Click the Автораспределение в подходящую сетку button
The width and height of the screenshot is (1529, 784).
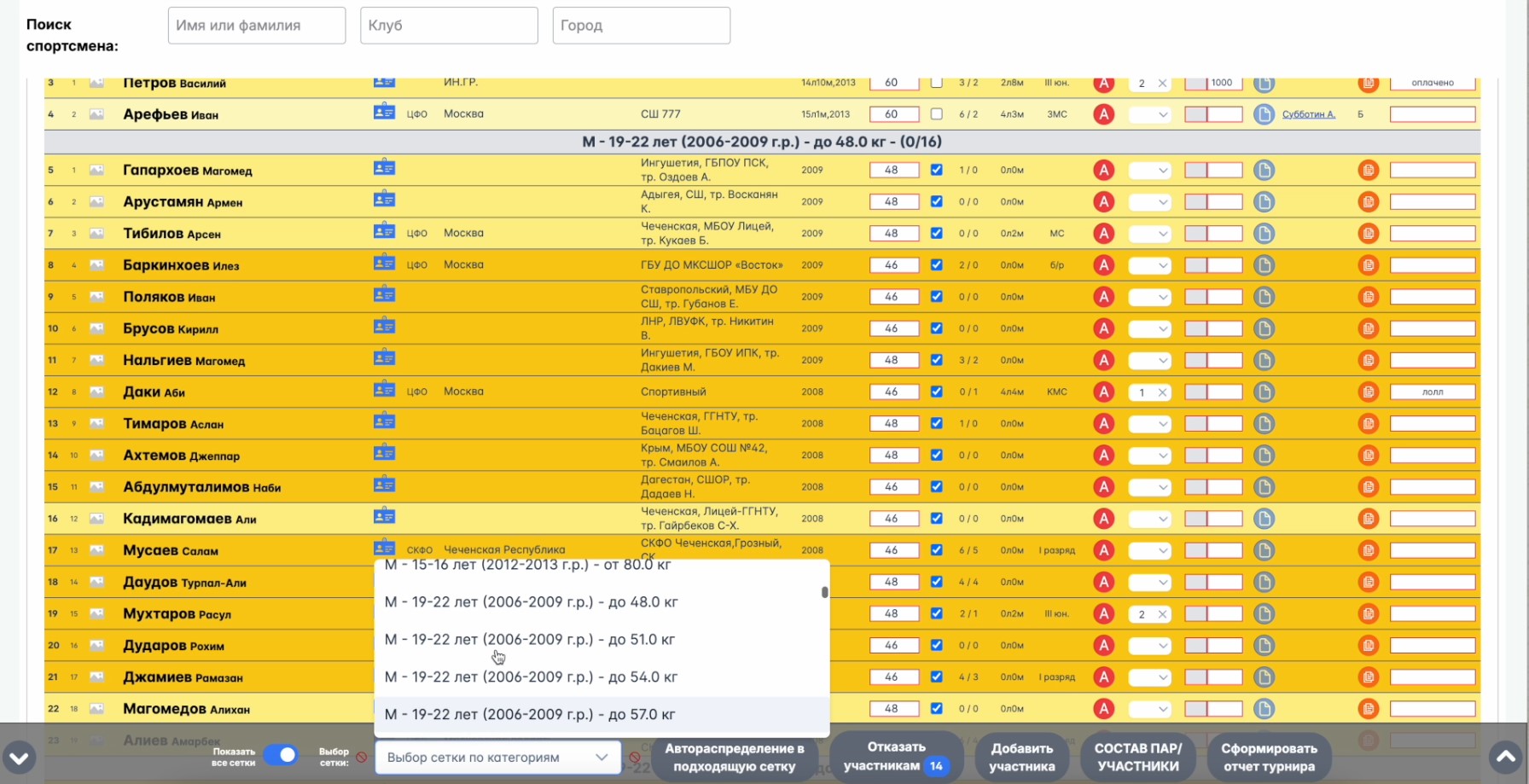[735, 757]
